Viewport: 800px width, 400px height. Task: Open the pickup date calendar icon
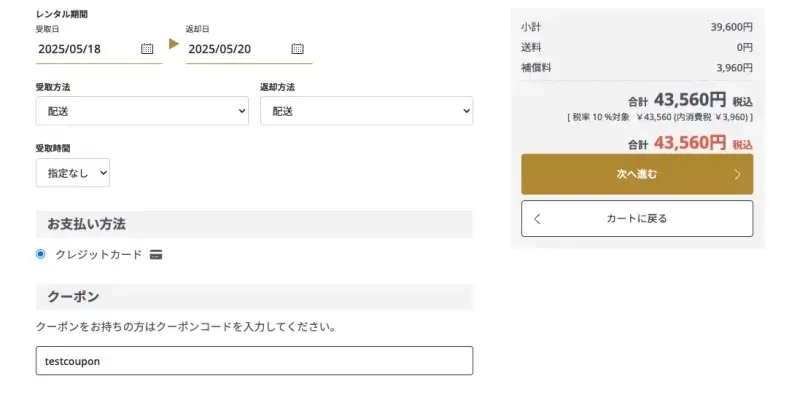tap(147, 48)
